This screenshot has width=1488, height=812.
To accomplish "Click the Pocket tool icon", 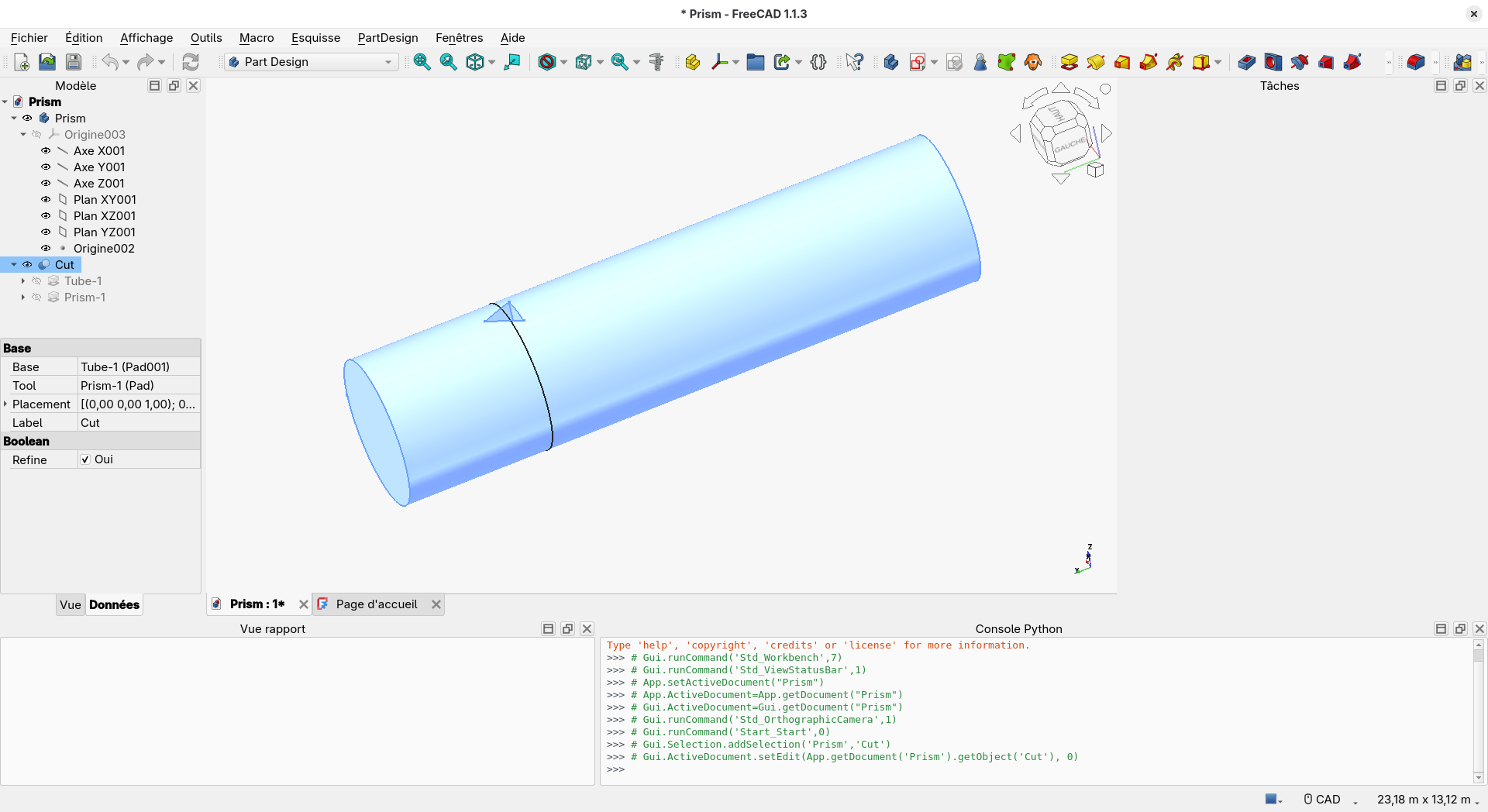I will [x=1247, y=62].
